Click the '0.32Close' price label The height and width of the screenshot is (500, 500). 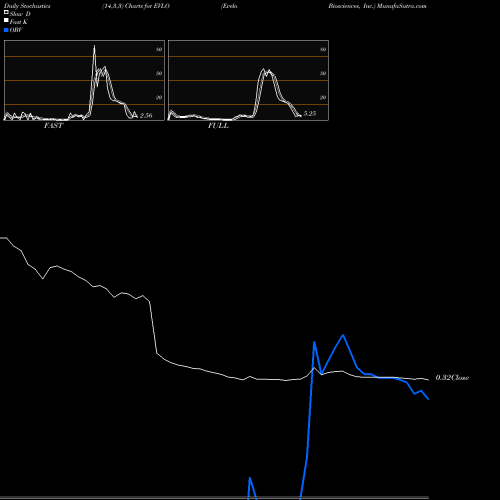pos(452,377)
